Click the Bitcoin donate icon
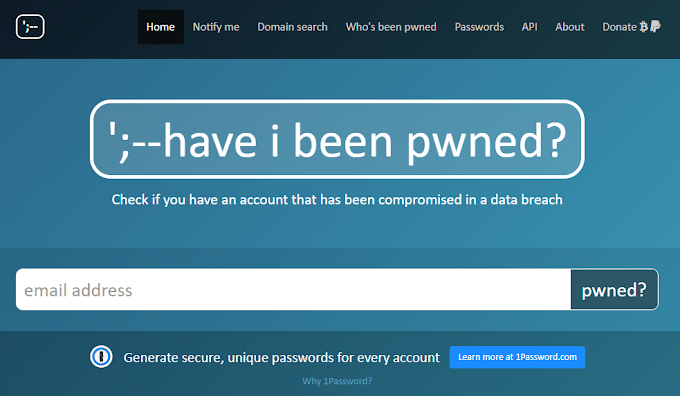The height and width of the screenshot is (396, 680). pyautogui.click(x=644, y=27)
